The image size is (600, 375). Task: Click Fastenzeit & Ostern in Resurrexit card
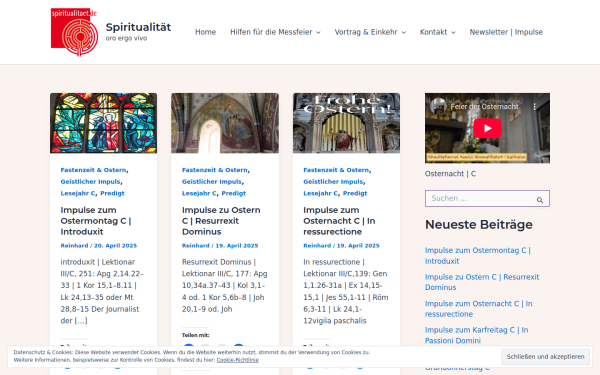tap(215, 170)
